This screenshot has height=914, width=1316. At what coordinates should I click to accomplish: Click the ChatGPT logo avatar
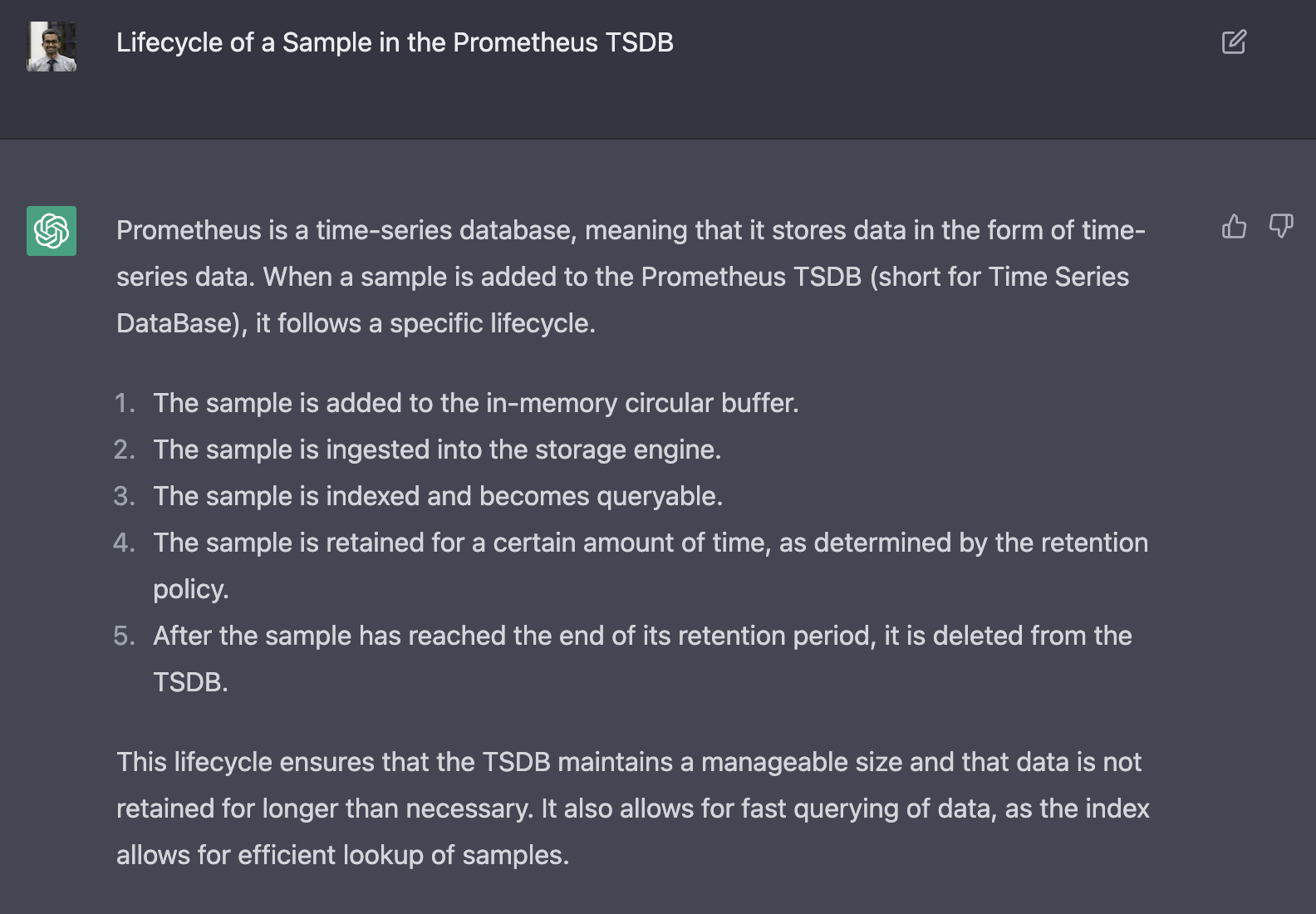(x=52, y=231)
